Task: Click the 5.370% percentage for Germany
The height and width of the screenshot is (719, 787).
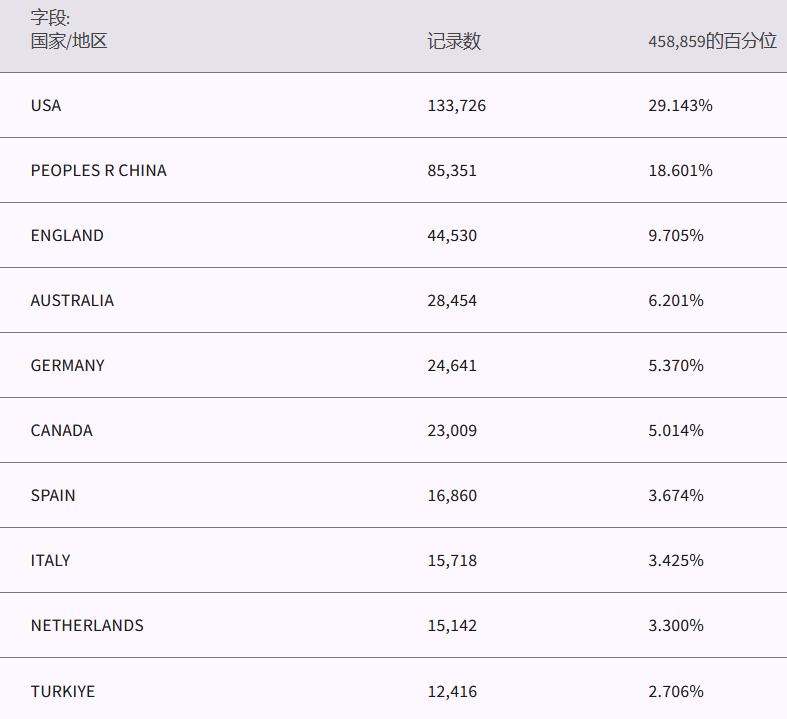Action: (676, 365)
